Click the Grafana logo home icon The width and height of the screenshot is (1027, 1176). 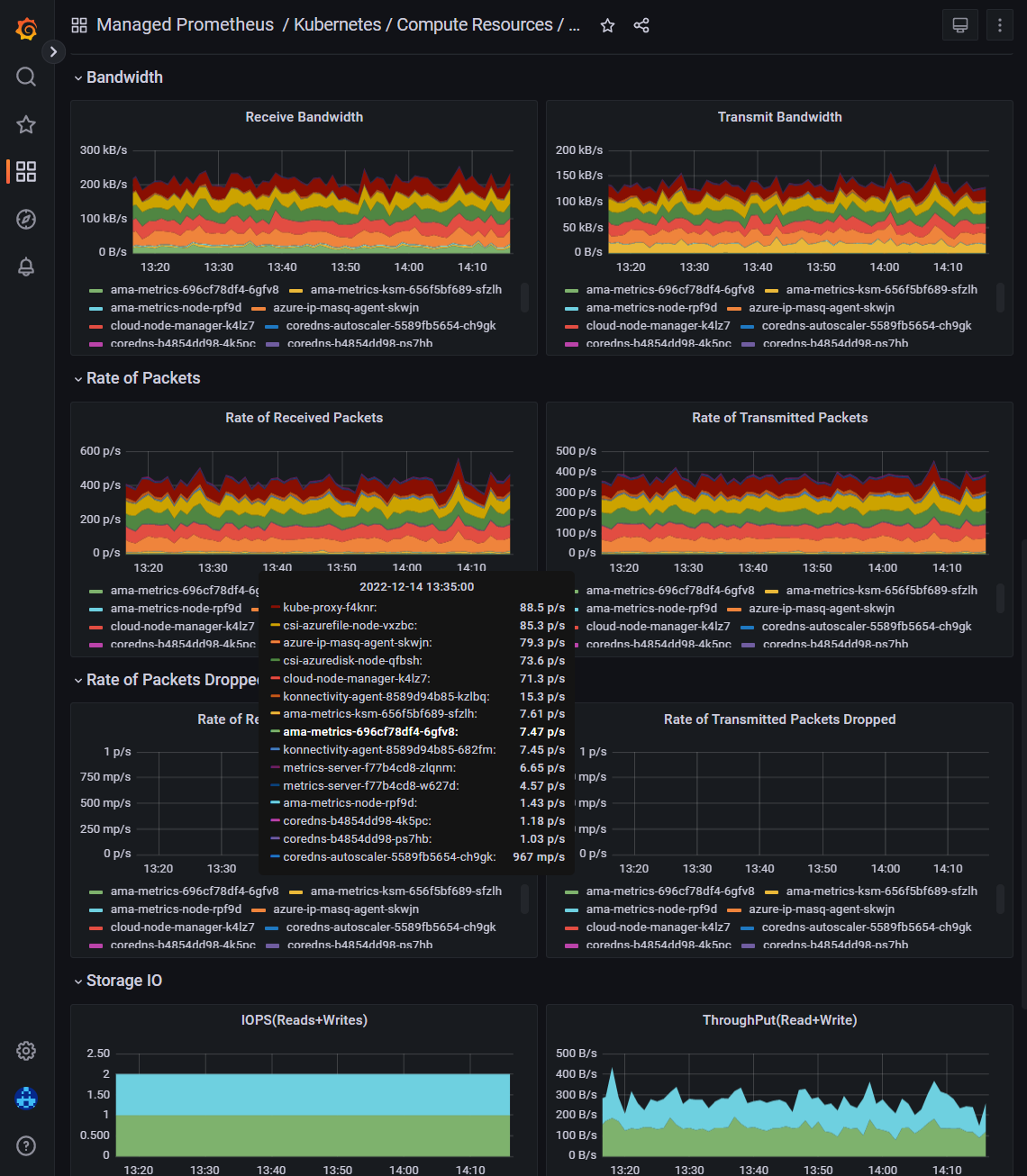pyautogui.click(x=26, y=29)
